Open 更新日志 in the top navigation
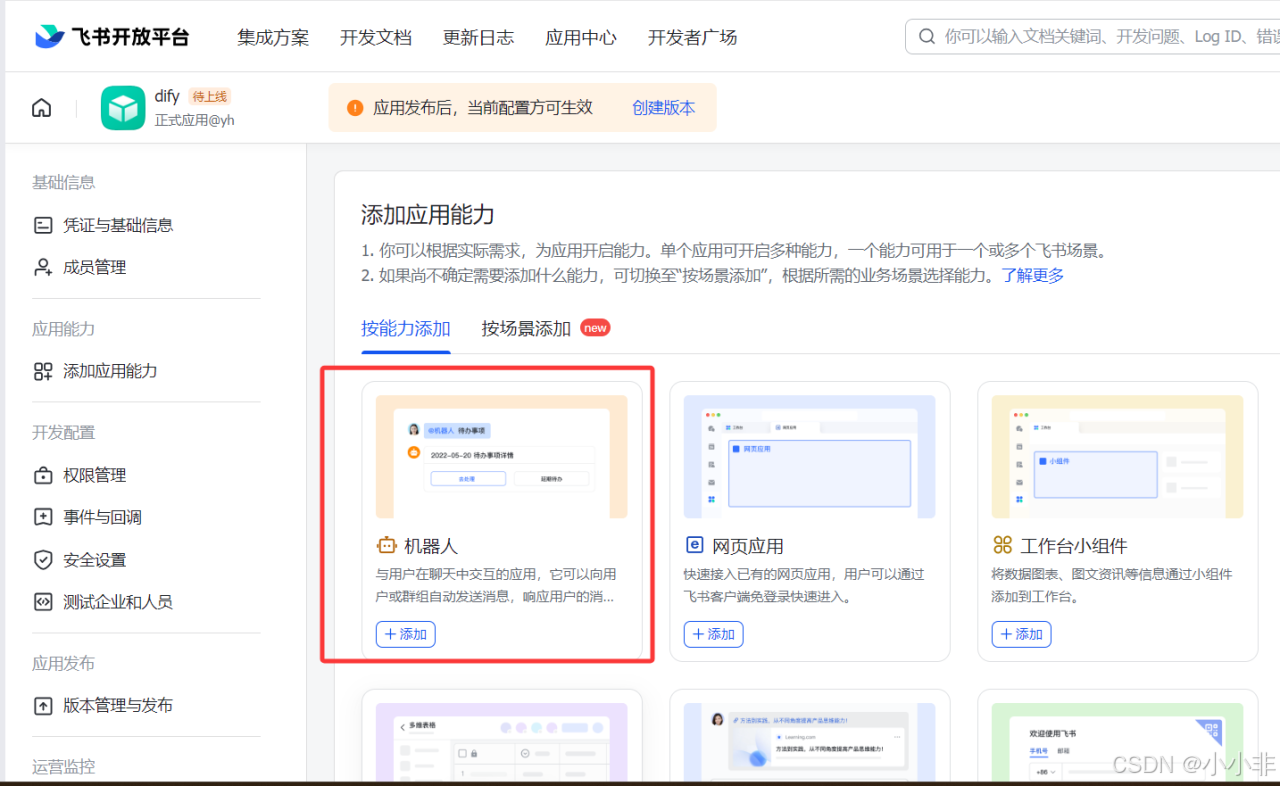 click(x=479, y=37)
